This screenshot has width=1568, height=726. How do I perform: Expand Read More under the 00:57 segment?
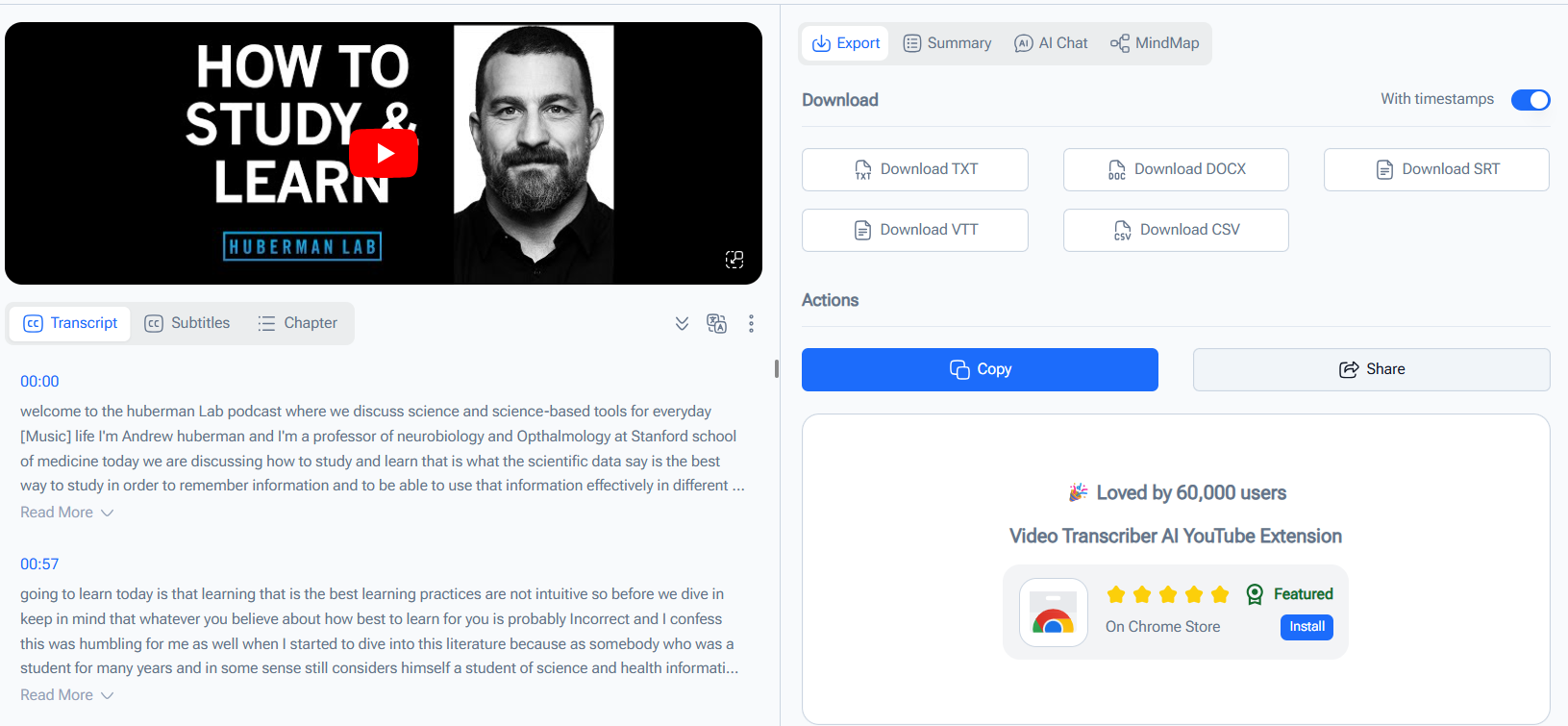pos(67,695)
